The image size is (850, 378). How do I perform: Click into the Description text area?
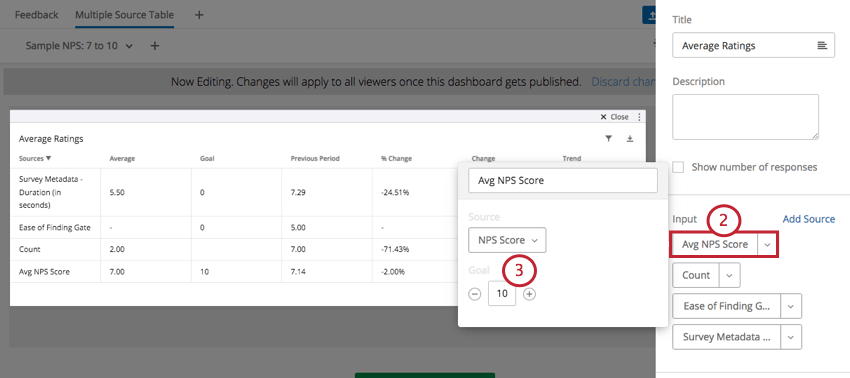pyautogui.click(x=745, y=117)
